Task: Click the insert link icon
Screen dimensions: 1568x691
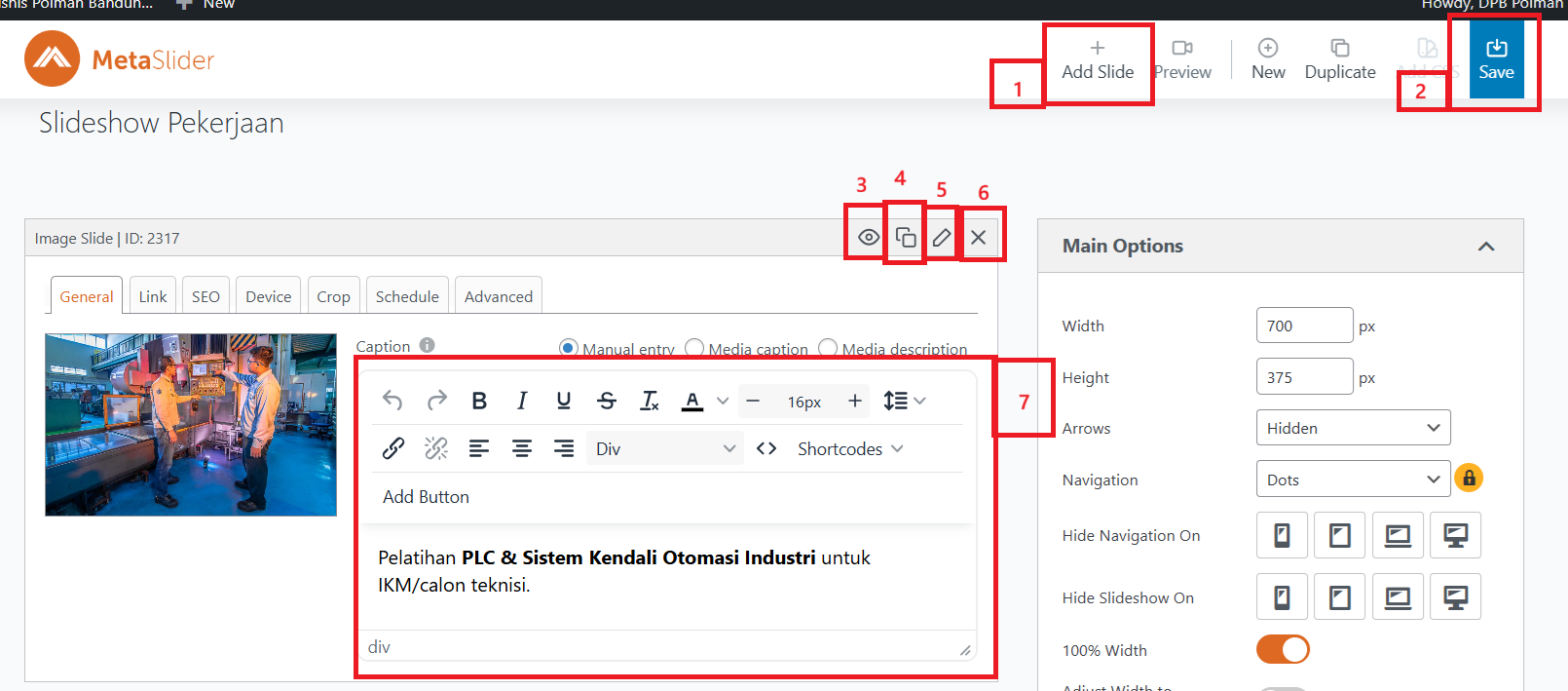Action: (393, 448)
